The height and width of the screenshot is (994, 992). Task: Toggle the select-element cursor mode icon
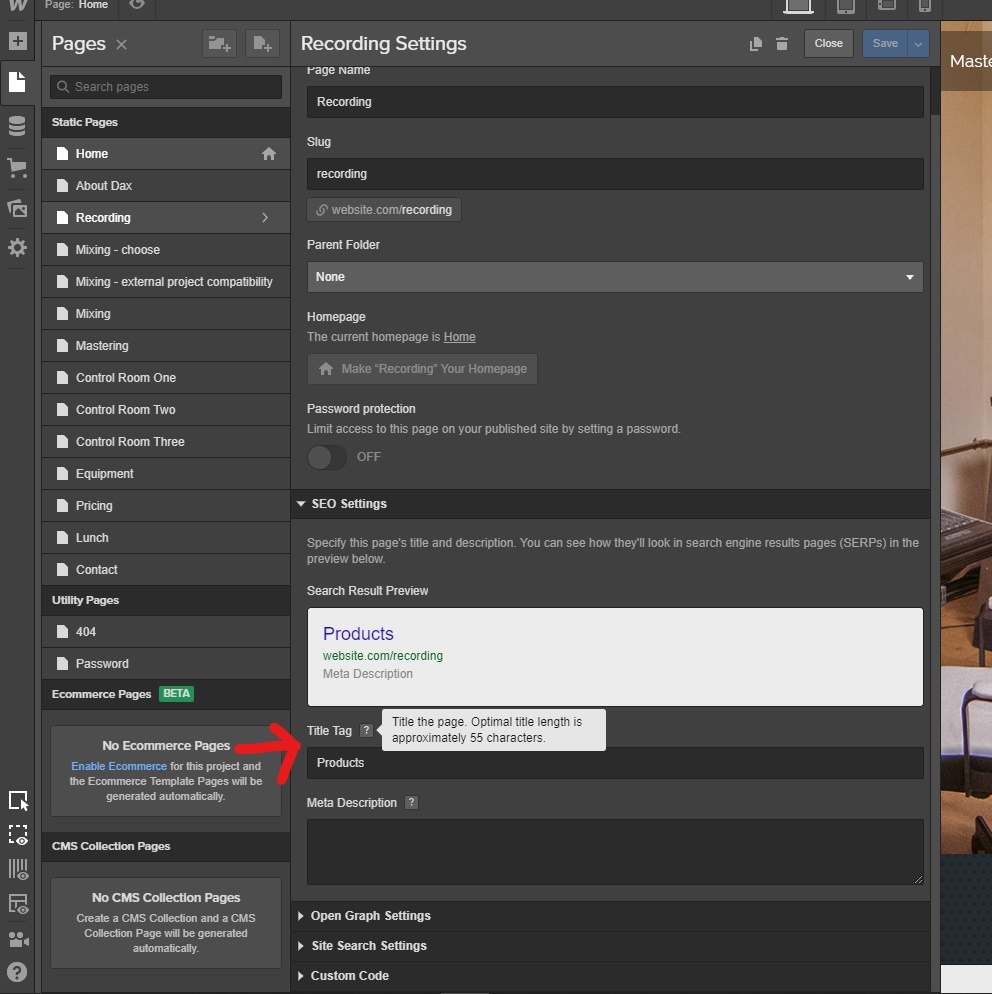click(18, 801)
